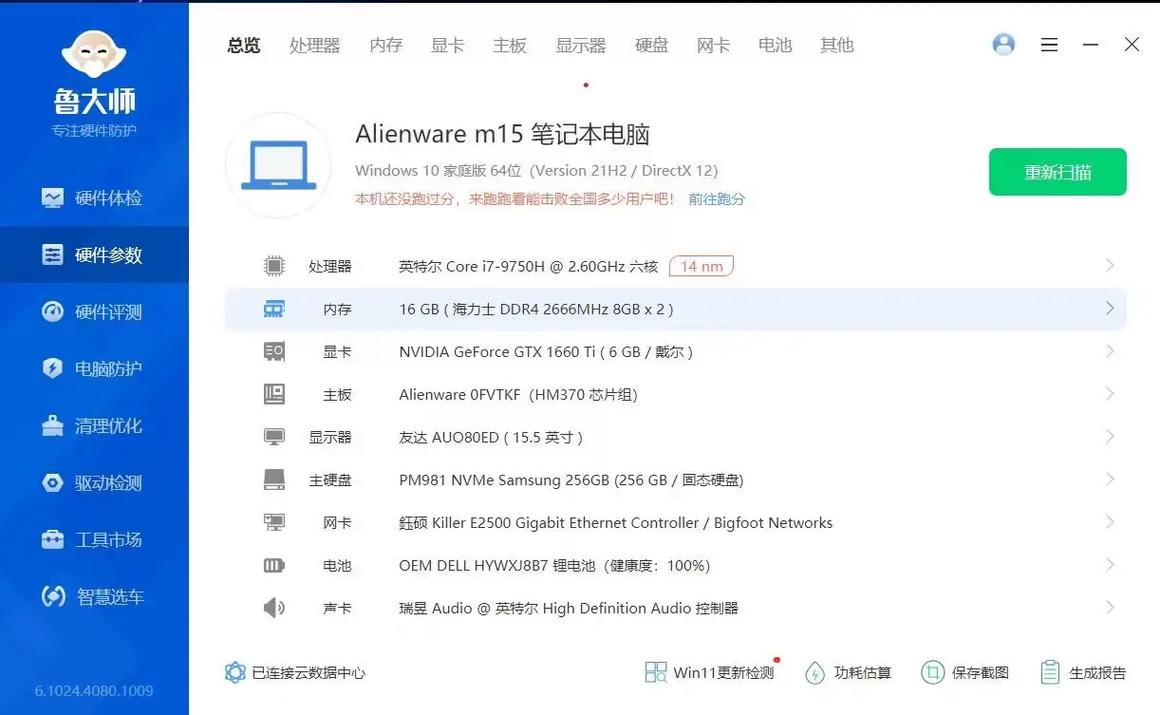1160x715 pixels.
Task: Click the 处理器 CPU chip icon
Action: (x=274, y=266)
